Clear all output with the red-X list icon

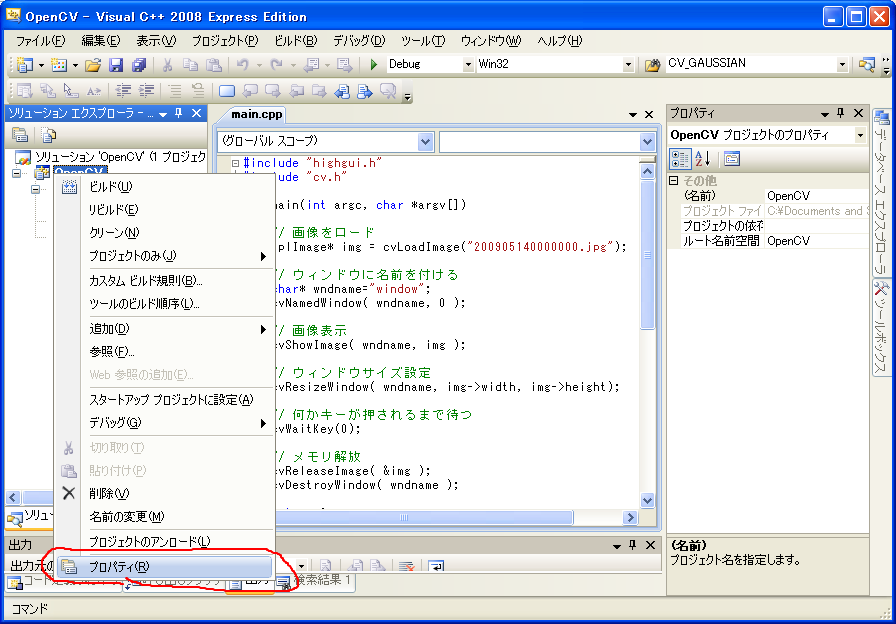406,566
